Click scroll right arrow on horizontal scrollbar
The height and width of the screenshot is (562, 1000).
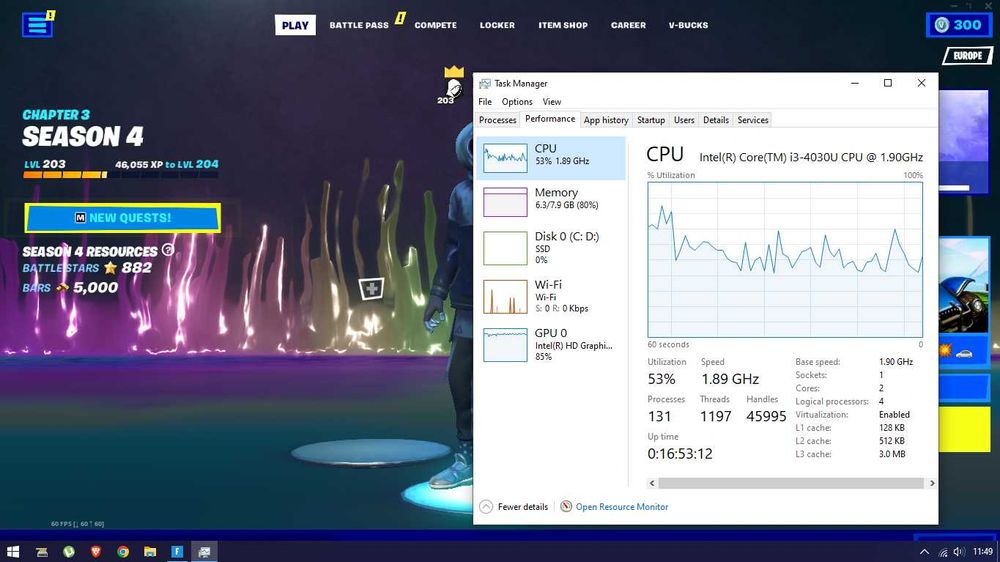pyautogui.click(x=932, y=484)
